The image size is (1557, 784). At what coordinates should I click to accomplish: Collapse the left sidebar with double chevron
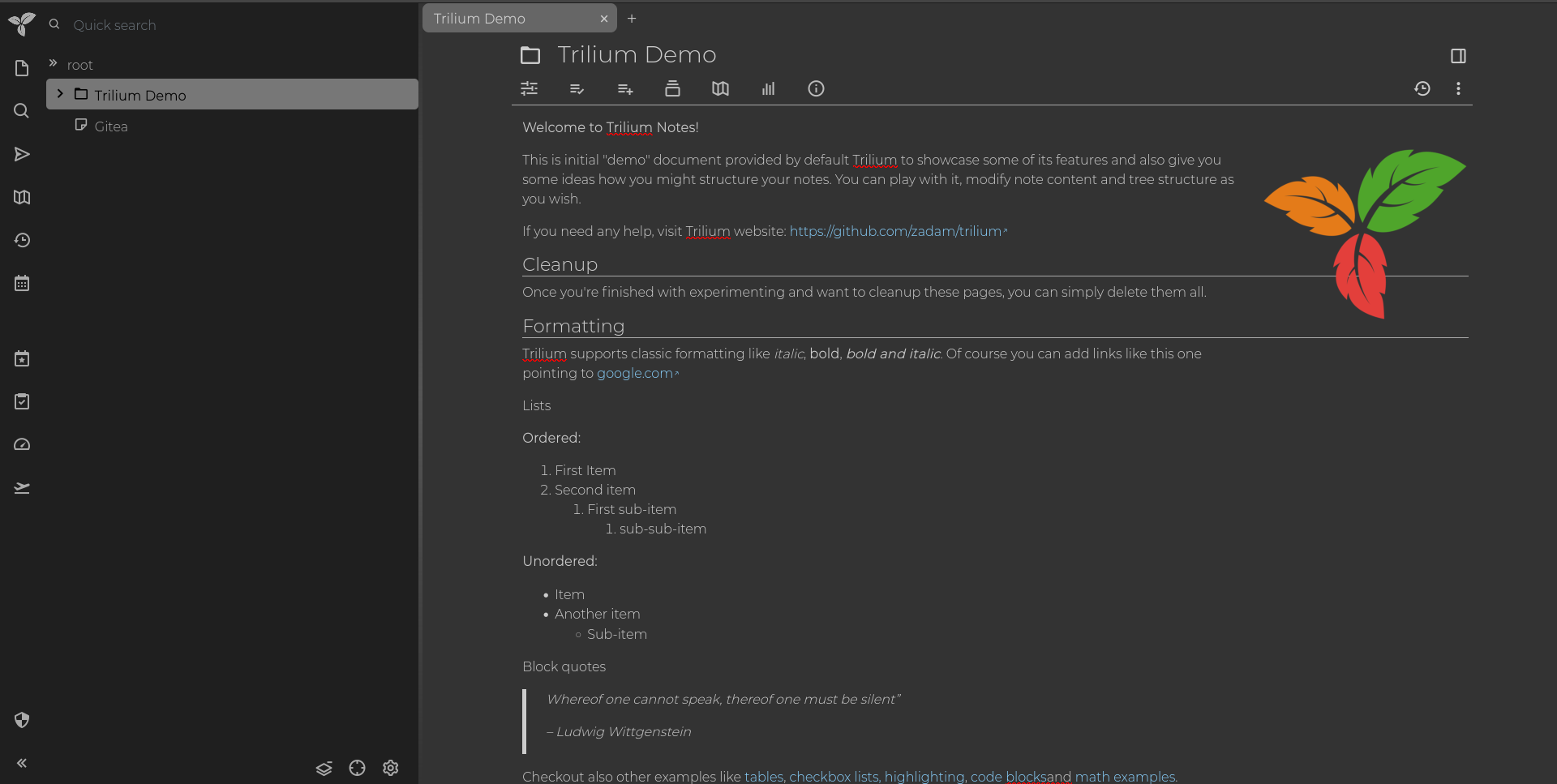tap(22, 763)
